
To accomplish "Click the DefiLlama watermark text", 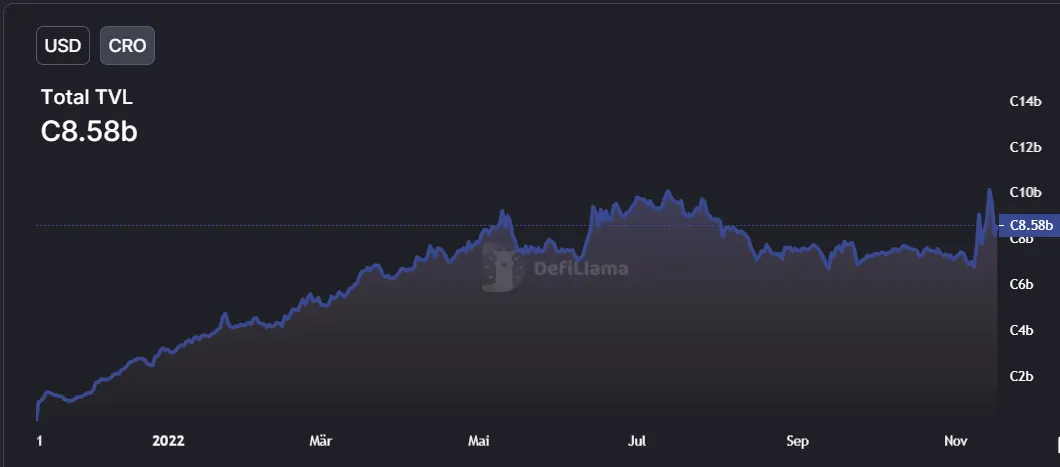I will coord(581,269).
